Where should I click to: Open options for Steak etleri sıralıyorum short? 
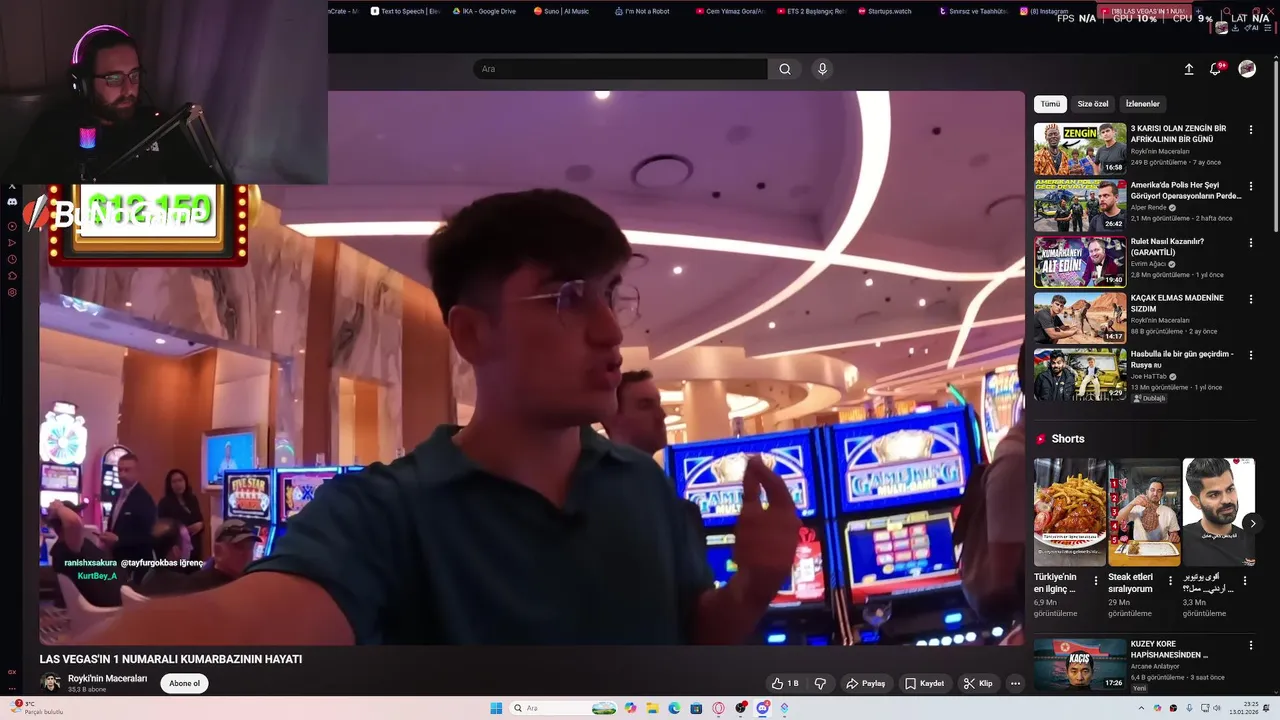pyautogui.click(x=1170, y=581)
